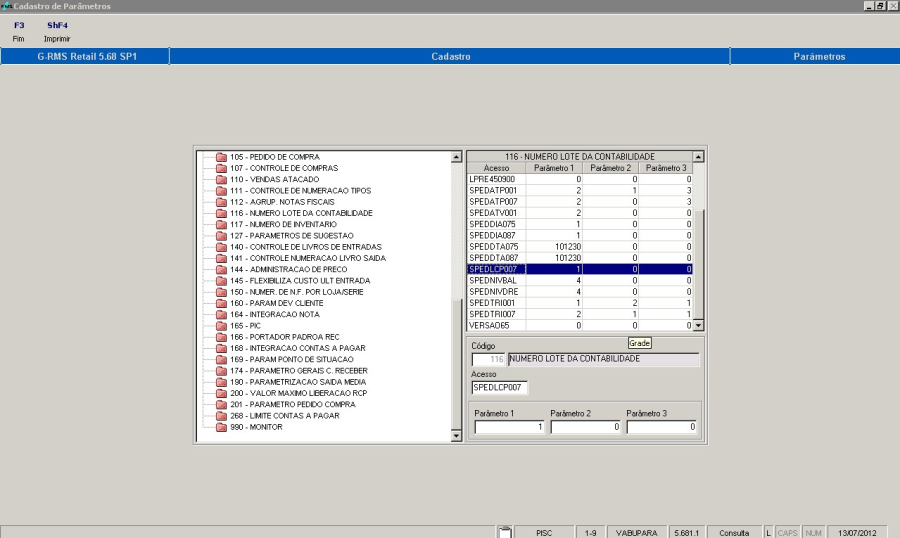Click the Parâmetro 2 input field
This screenshot has width=900, height=538.
click(x=585, y=427)
